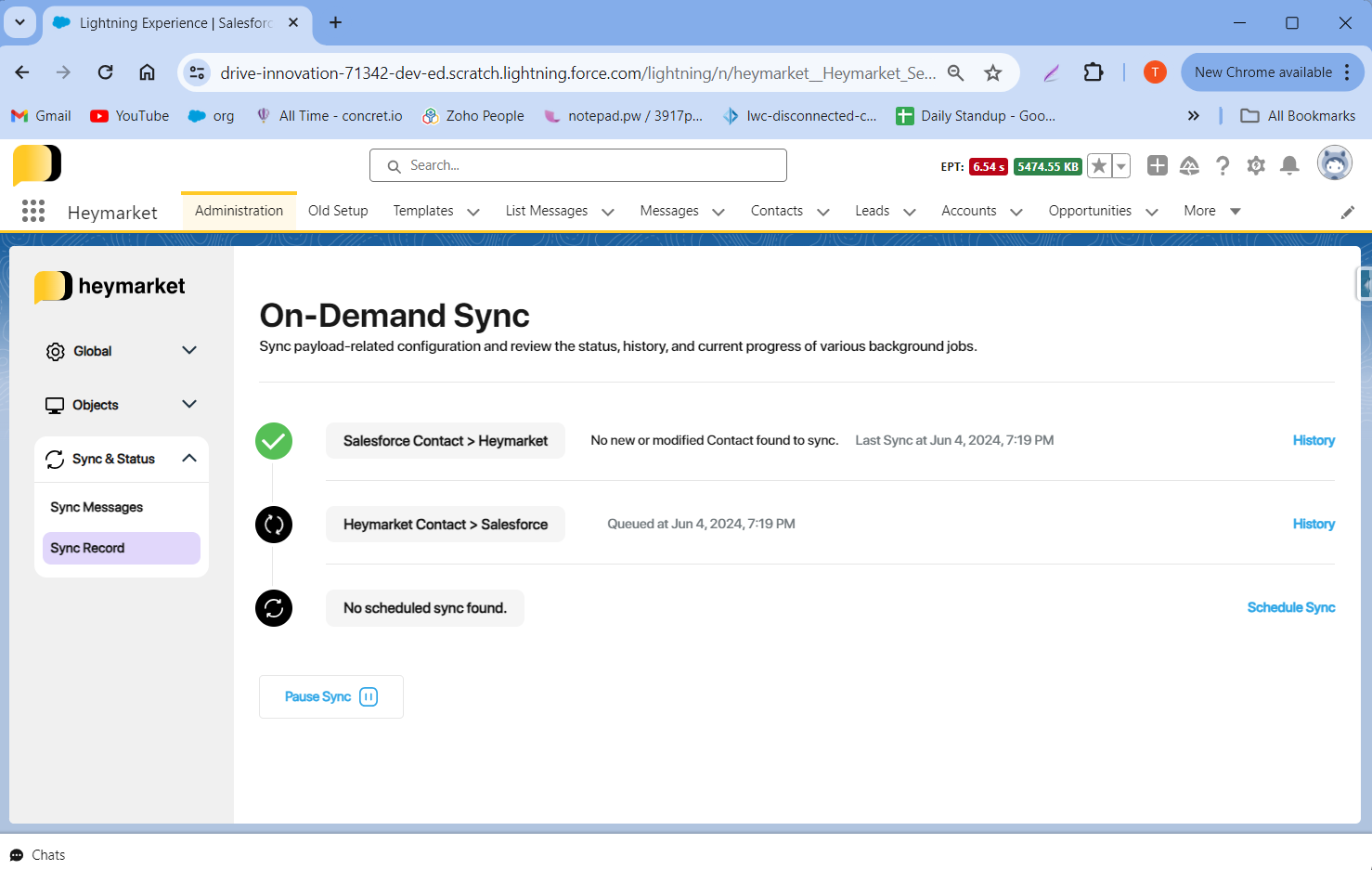The height and width of the screenshot is (870, 1372).
Task: Open the List Messages dropdown arrow
Action: (608, 212)
